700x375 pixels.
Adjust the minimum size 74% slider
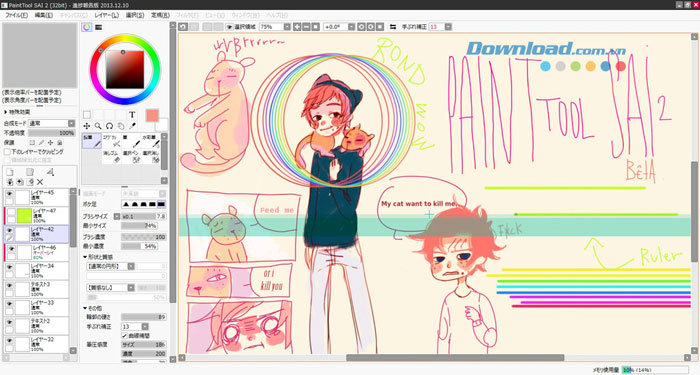(139, 226)
